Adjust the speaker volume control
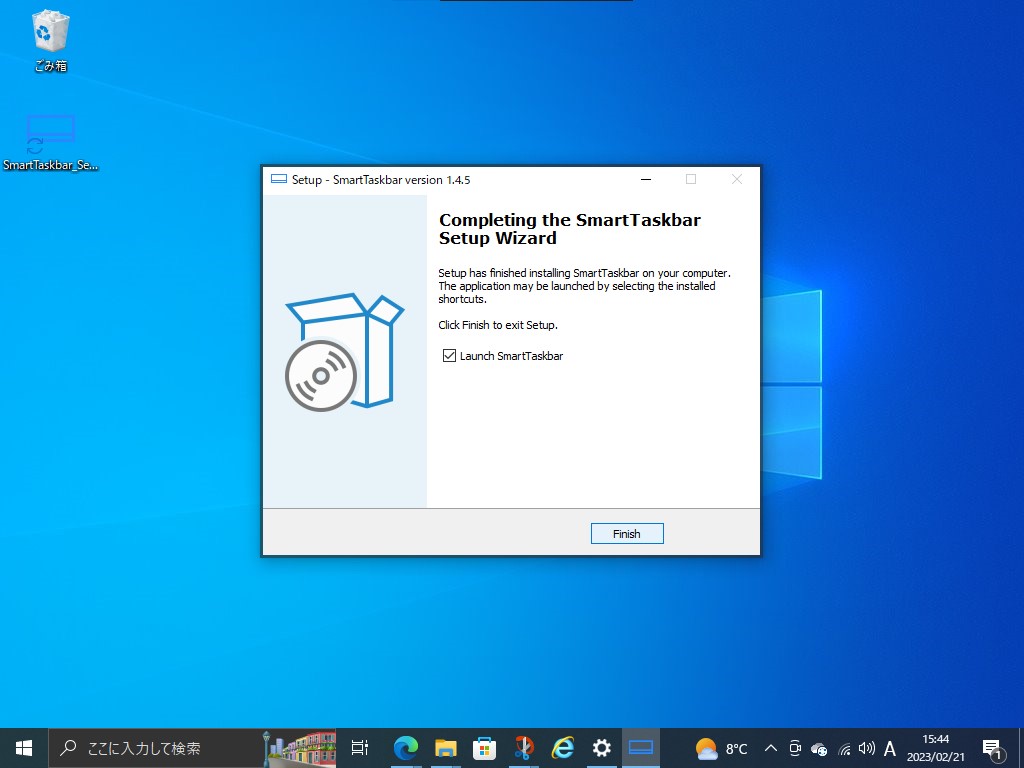Image resolution: width=1024 pixels, height=768 pixels. pos(866,747)
